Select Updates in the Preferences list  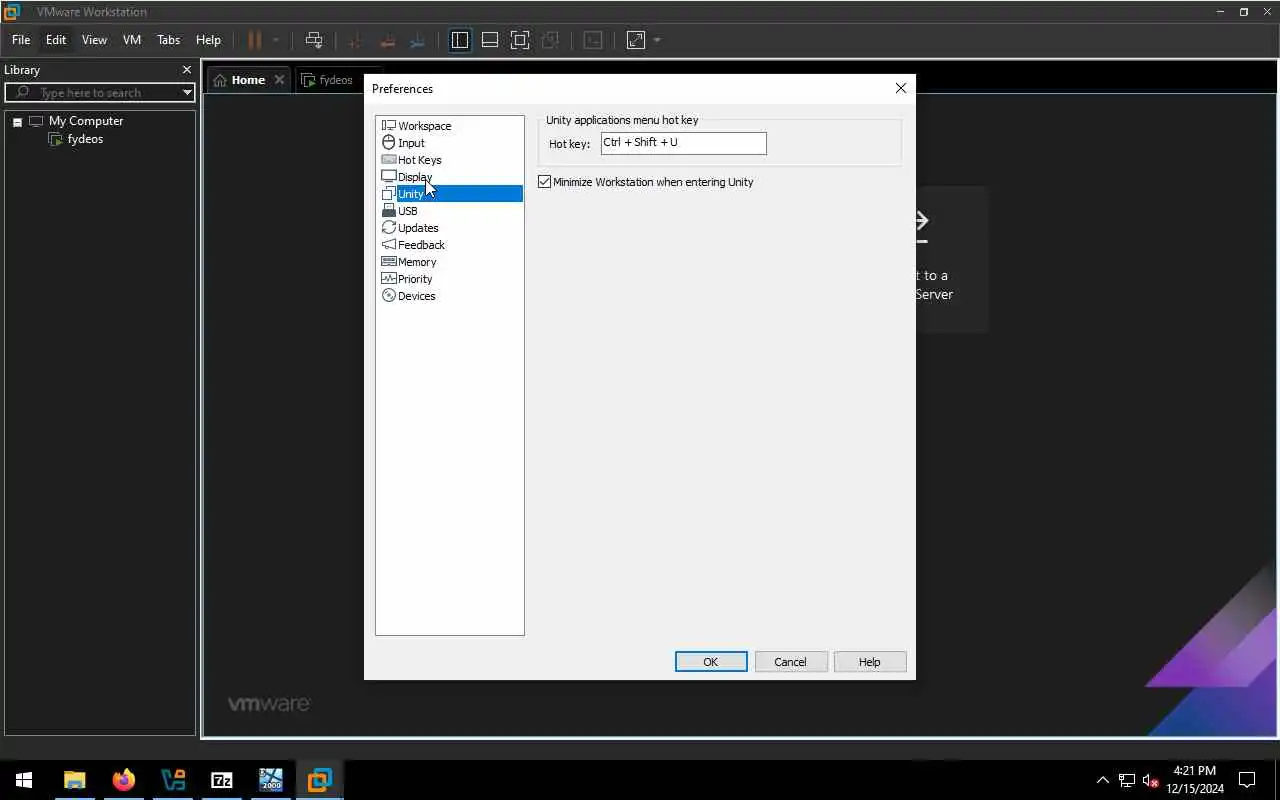coord(418,228)
